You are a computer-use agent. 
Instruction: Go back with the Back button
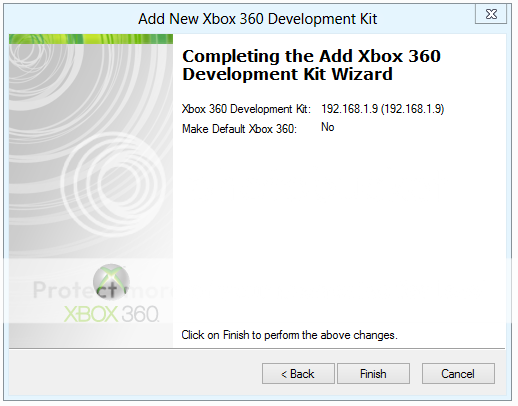point(298,374)
